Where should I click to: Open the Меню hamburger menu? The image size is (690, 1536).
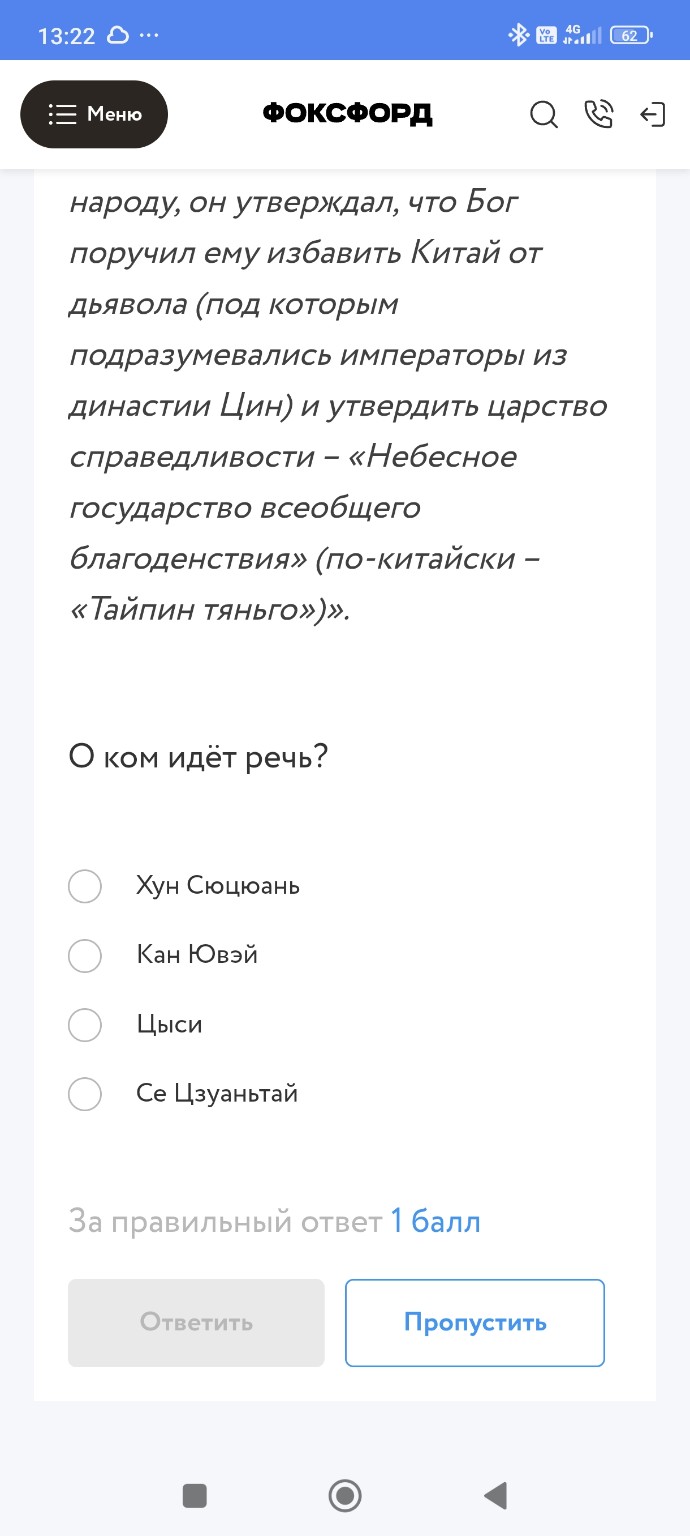pyautogui.click(x=94, y=114)
